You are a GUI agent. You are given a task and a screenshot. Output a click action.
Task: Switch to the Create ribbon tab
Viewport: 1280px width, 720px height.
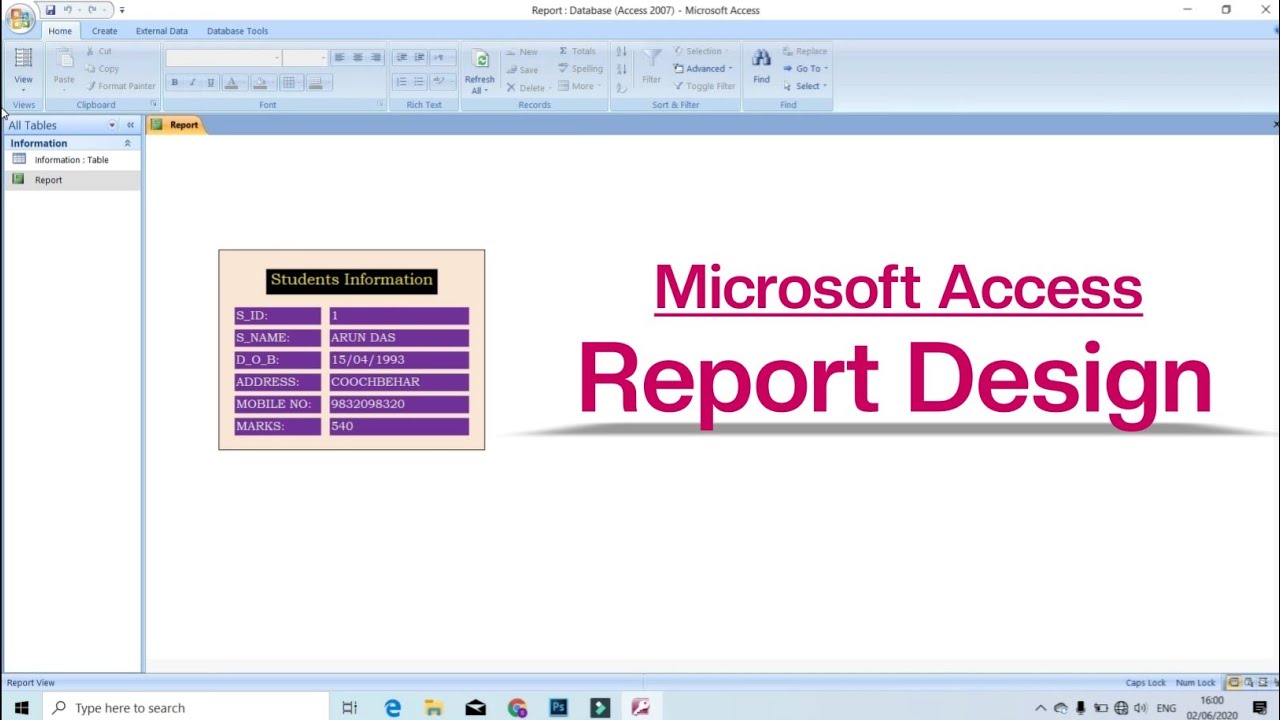point(104,31)
